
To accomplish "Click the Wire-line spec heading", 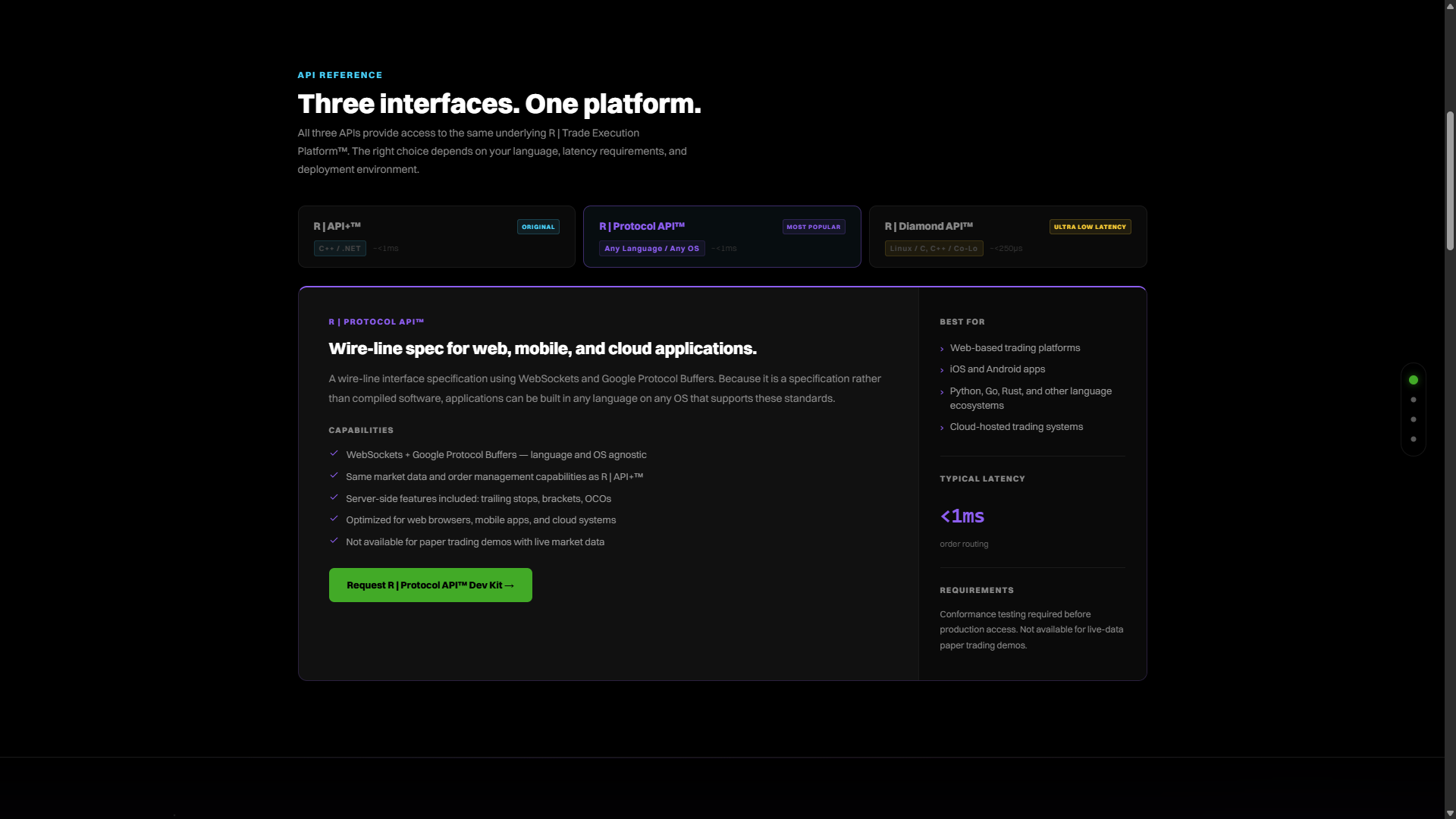I will [x=542, y=349].
